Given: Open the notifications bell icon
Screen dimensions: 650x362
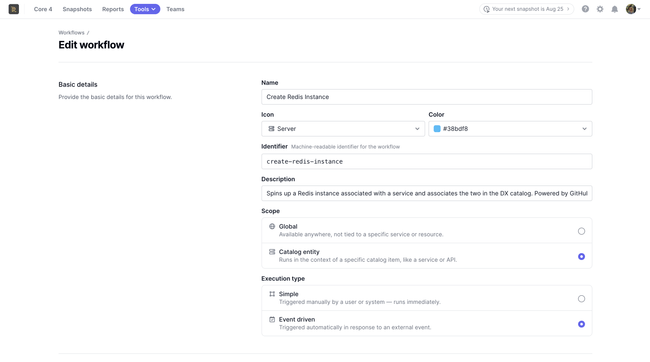Looking at the screenshot, I should [x=614, y=9].
